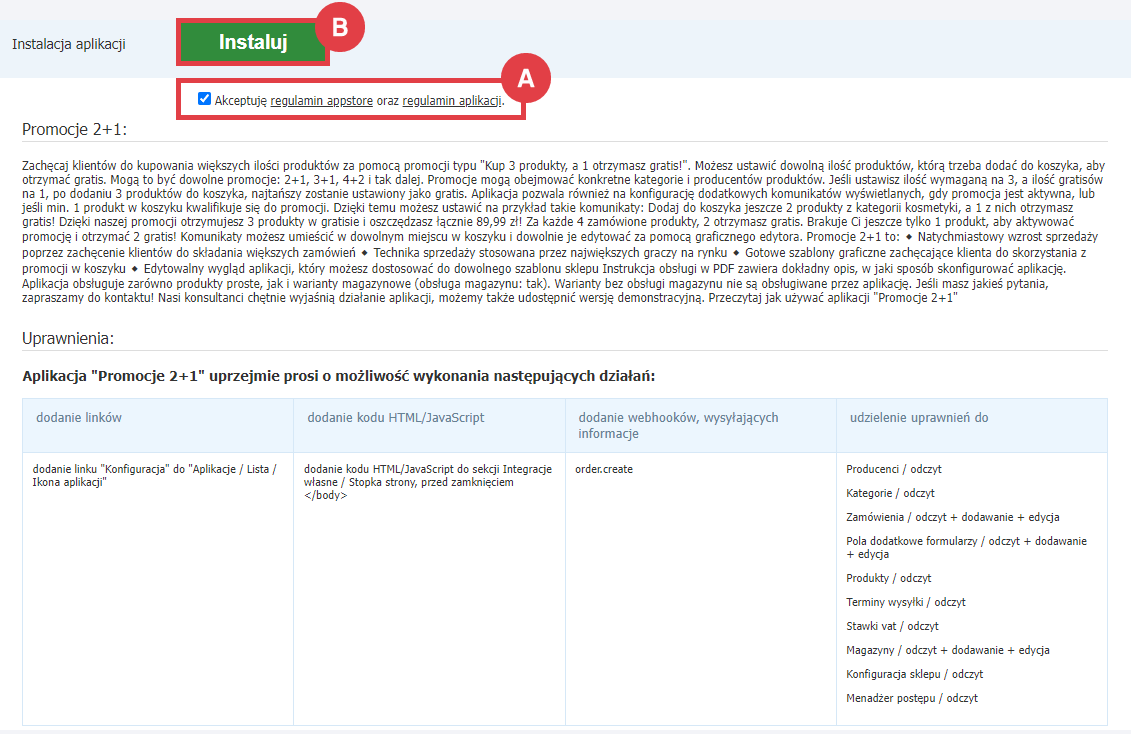Viewport: 1131px width, 734px height.
Task: Click the Konfiguracja sklepu / odczyt permission
Action: [x=914, y=674]
